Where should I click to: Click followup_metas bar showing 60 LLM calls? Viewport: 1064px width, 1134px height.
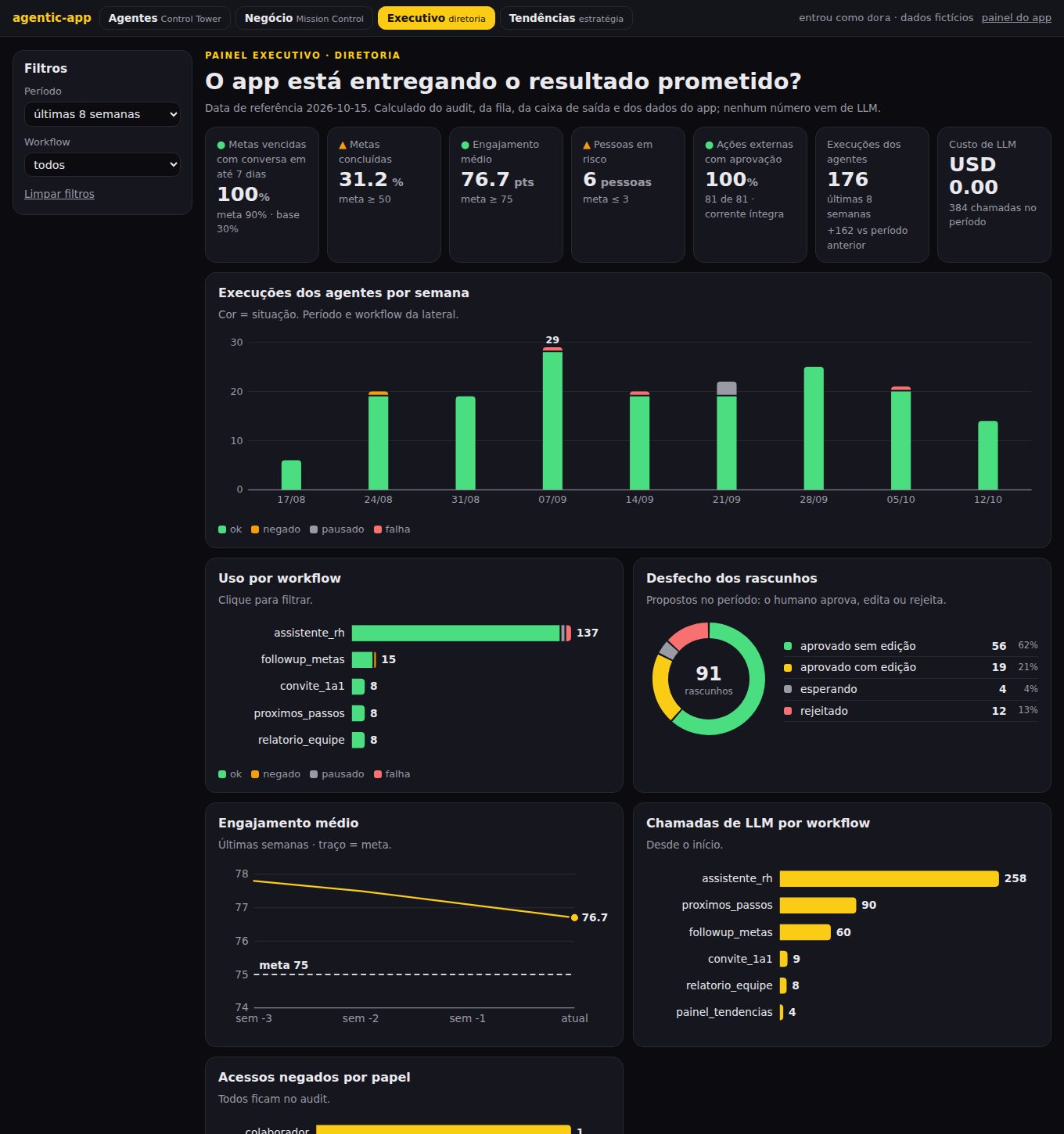click(x=805, y=932)
